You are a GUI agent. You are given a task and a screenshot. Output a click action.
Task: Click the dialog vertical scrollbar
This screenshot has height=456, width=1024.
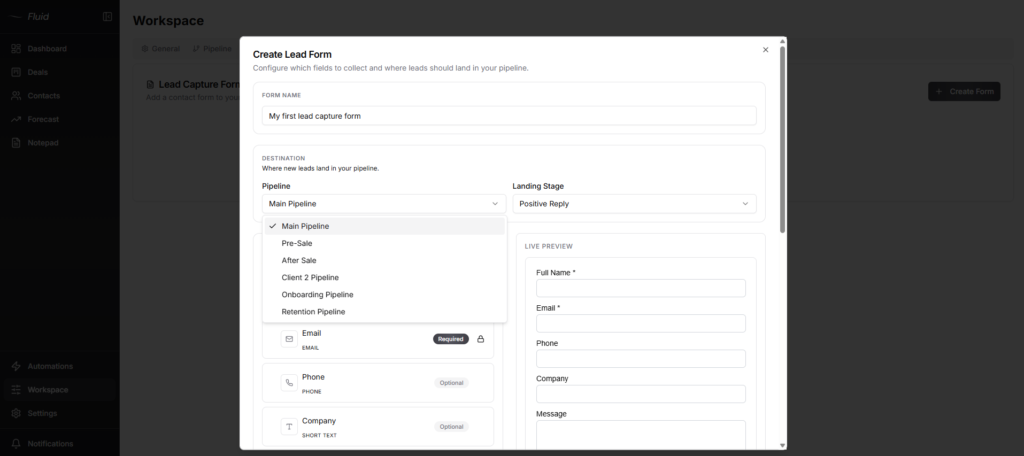pos(782,139)
